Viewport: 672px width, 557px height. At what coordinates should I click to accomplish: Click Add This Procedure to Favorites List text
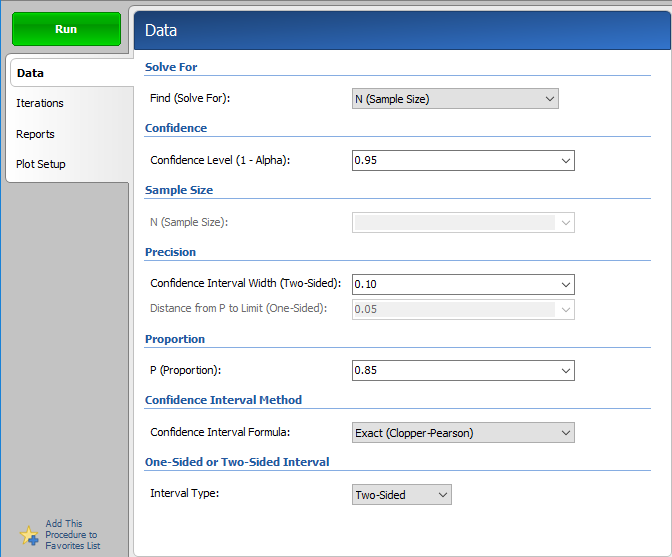73,535
